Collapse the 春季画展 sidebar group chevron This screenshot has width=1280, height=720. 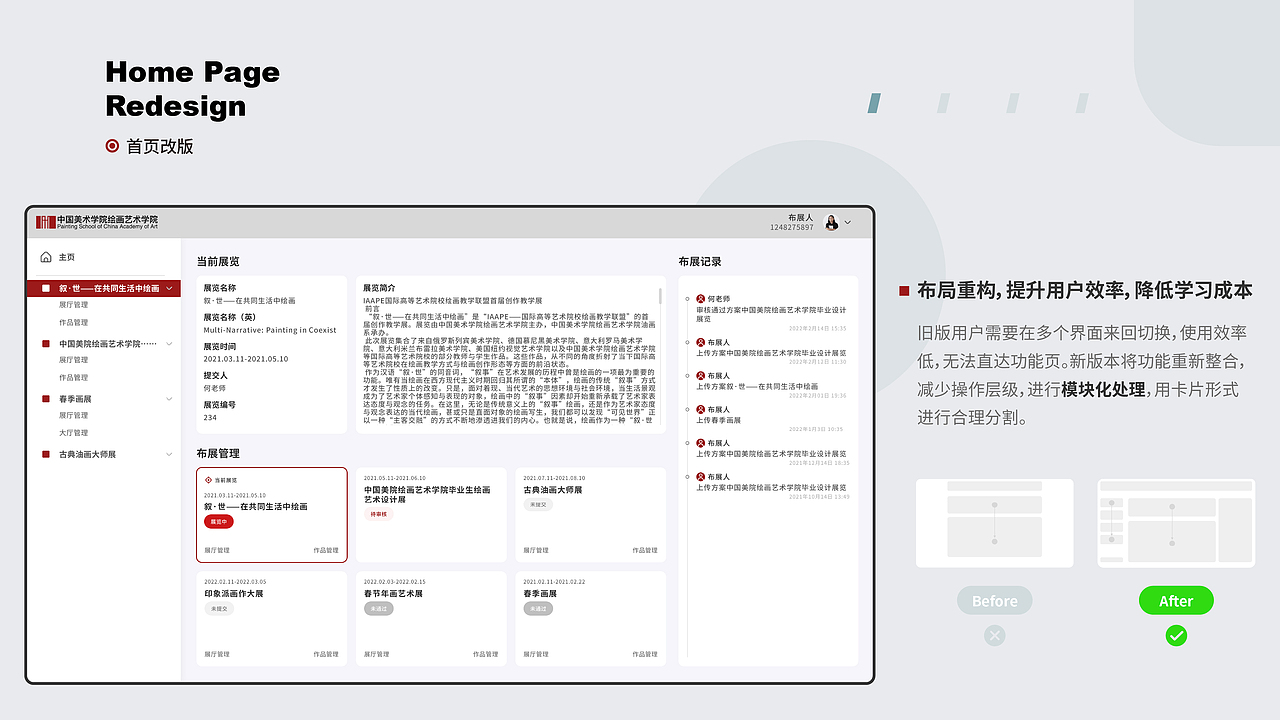point(169,399)
